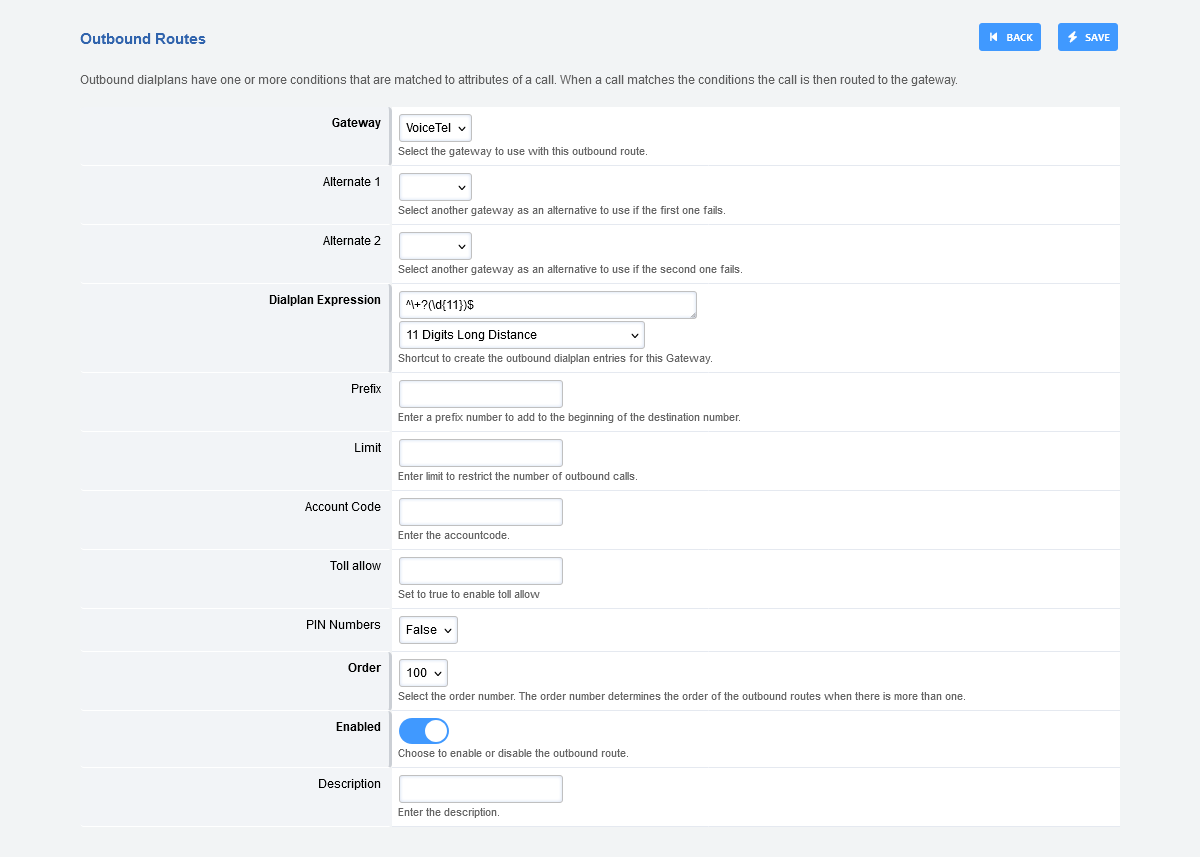Click the back arrow icon on Back

[993, 37]
